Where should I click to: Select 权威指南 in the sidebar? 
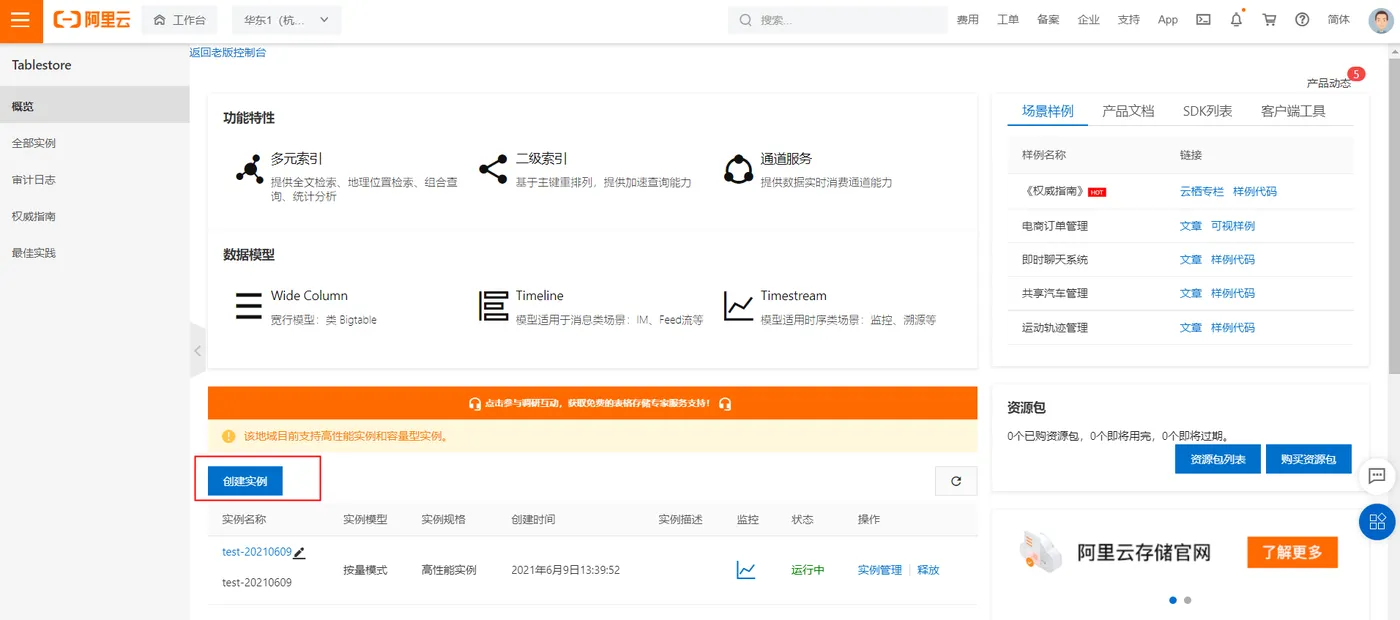pos(95,216)
